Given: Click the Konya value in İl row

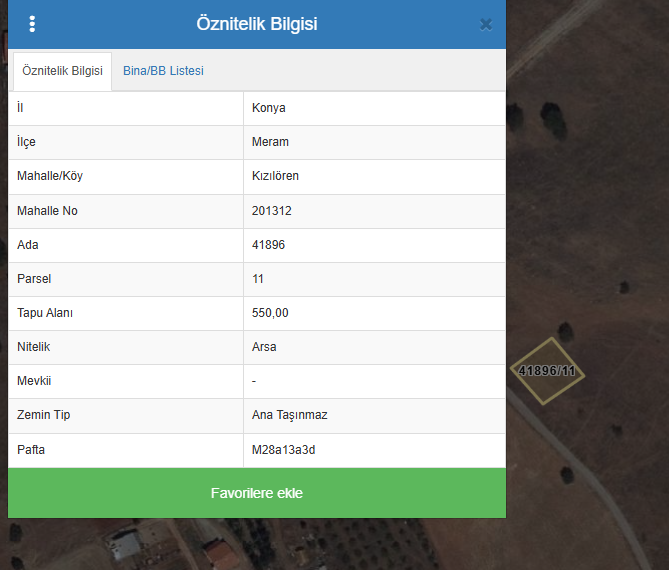Looking at the screenshot, I should (269, 108).
